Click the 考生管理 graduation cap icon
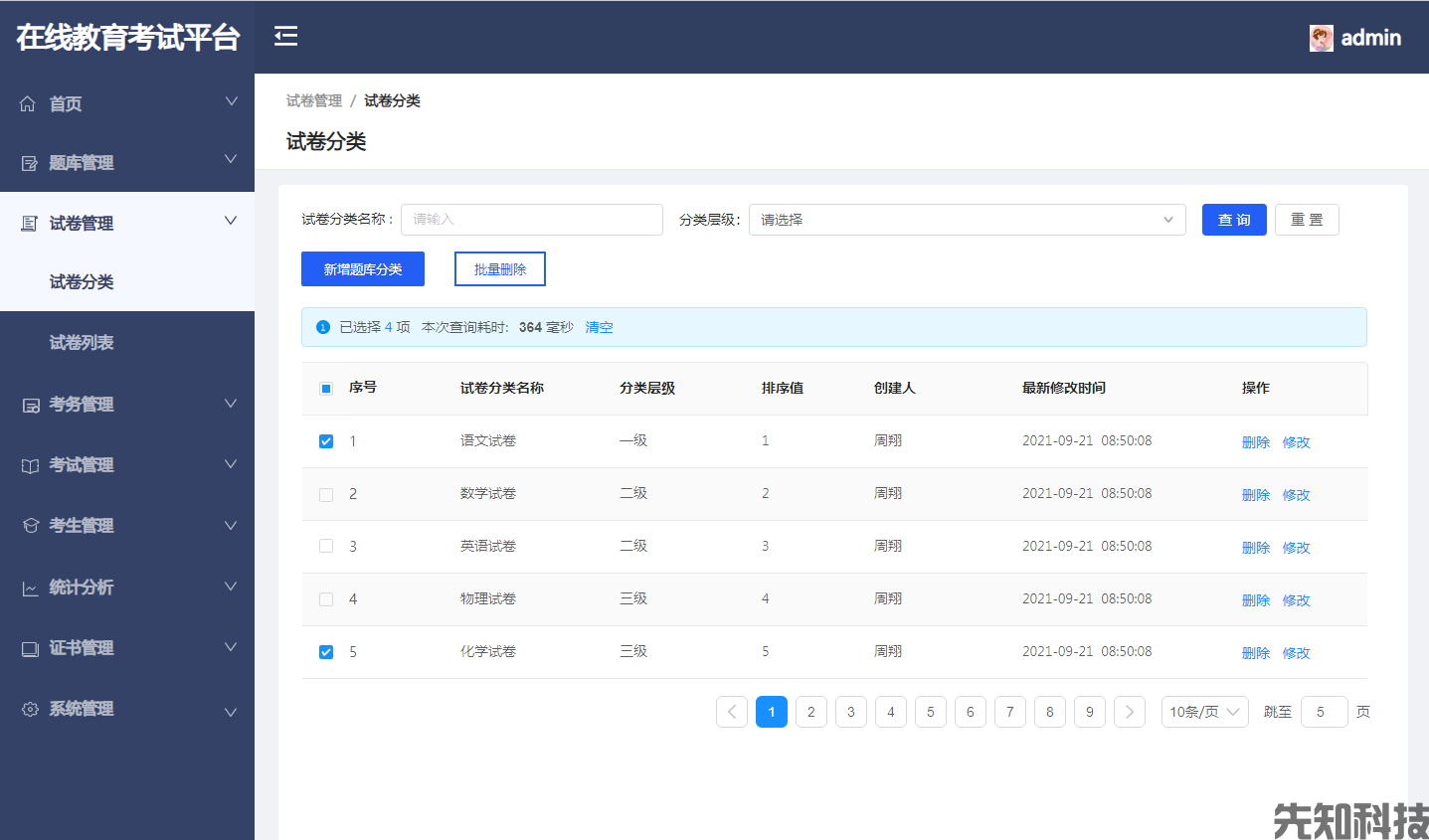Screen dimensions: 1429x840 pos(31,526)
